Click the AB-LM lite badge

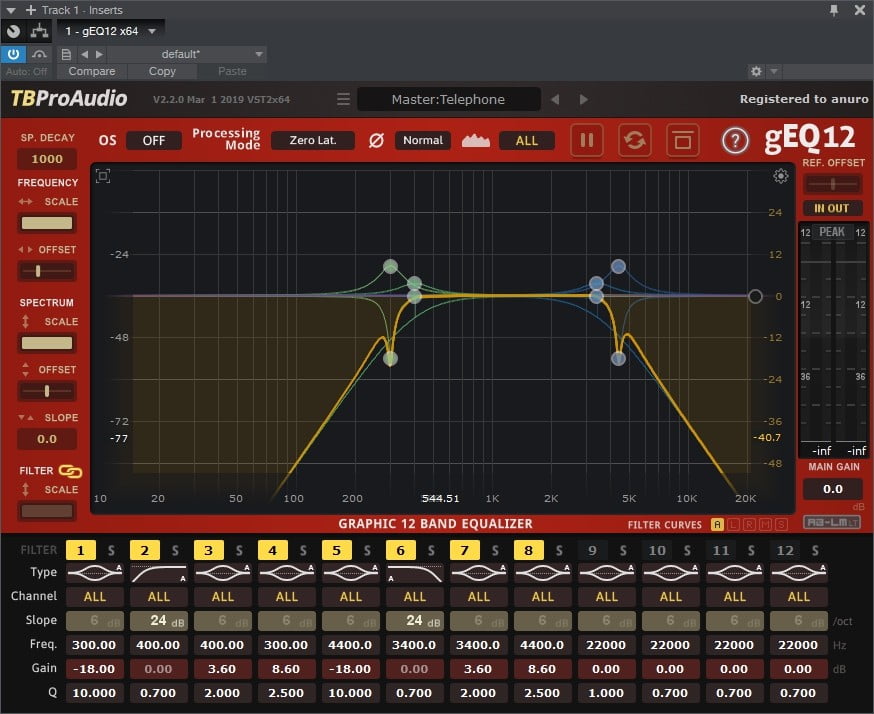coord(832,522)
